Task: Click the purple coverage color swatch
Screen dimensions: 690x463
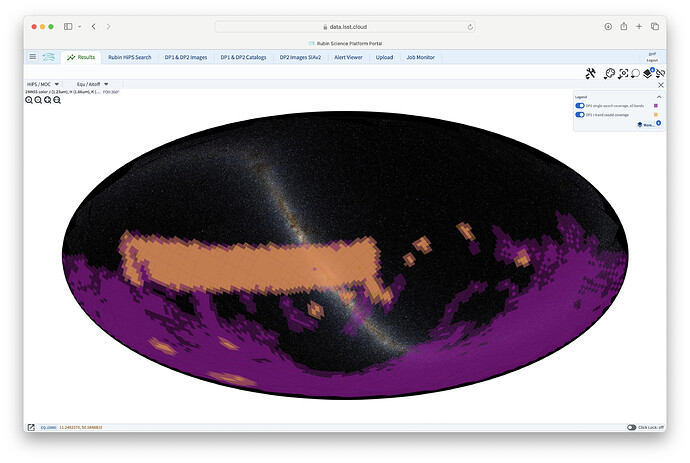Action: (656, 106)
